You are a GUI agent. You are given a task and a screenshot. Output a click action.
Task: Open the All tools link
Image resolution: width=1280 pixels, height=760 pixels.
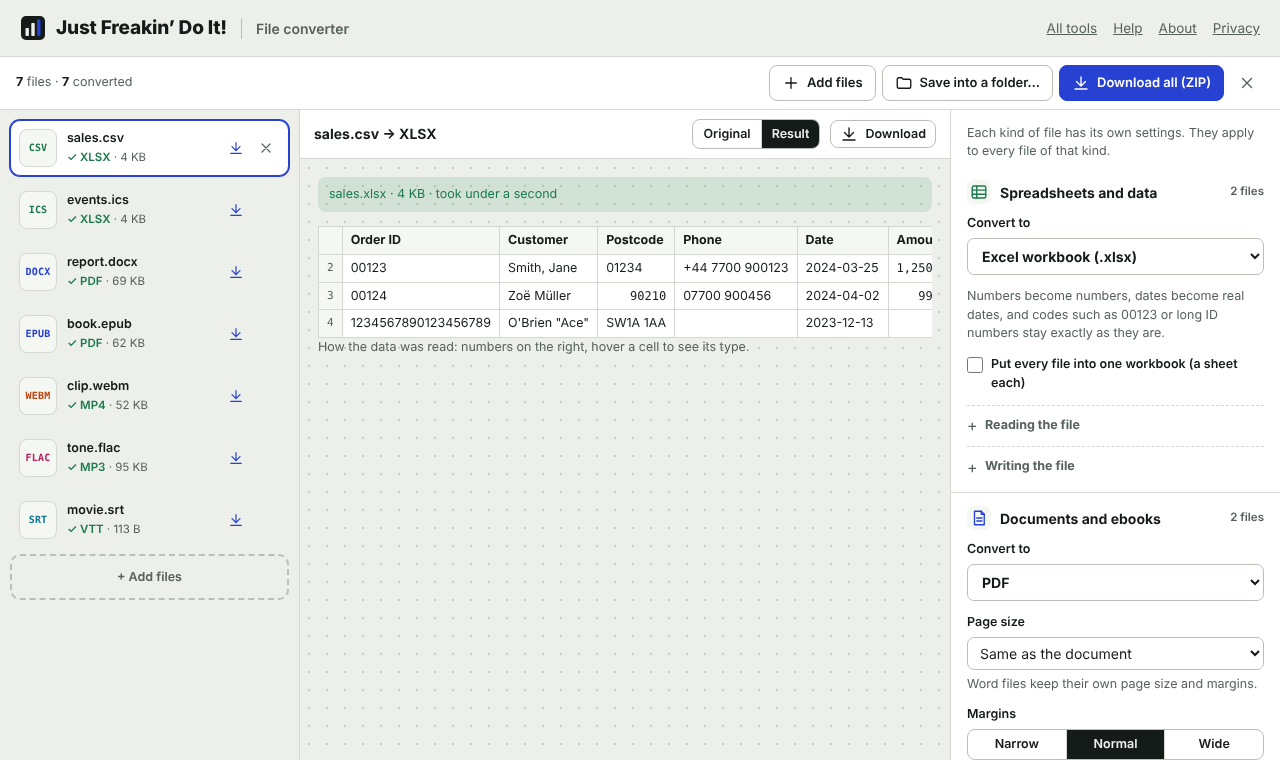click(x=1072, y=28)
